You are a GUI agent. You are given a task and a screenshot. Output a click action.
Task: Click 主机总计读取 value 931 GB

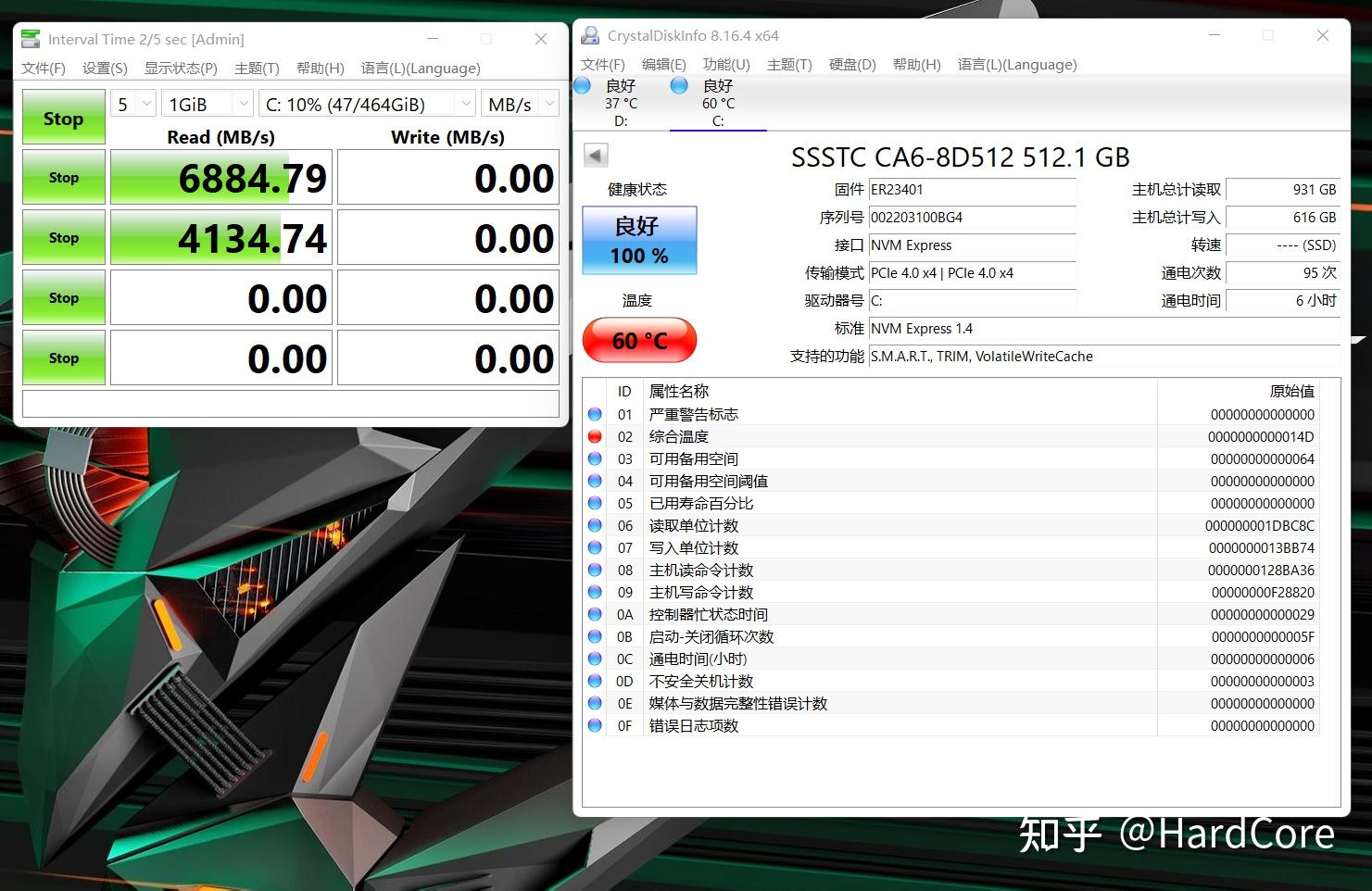(1283, 190)
